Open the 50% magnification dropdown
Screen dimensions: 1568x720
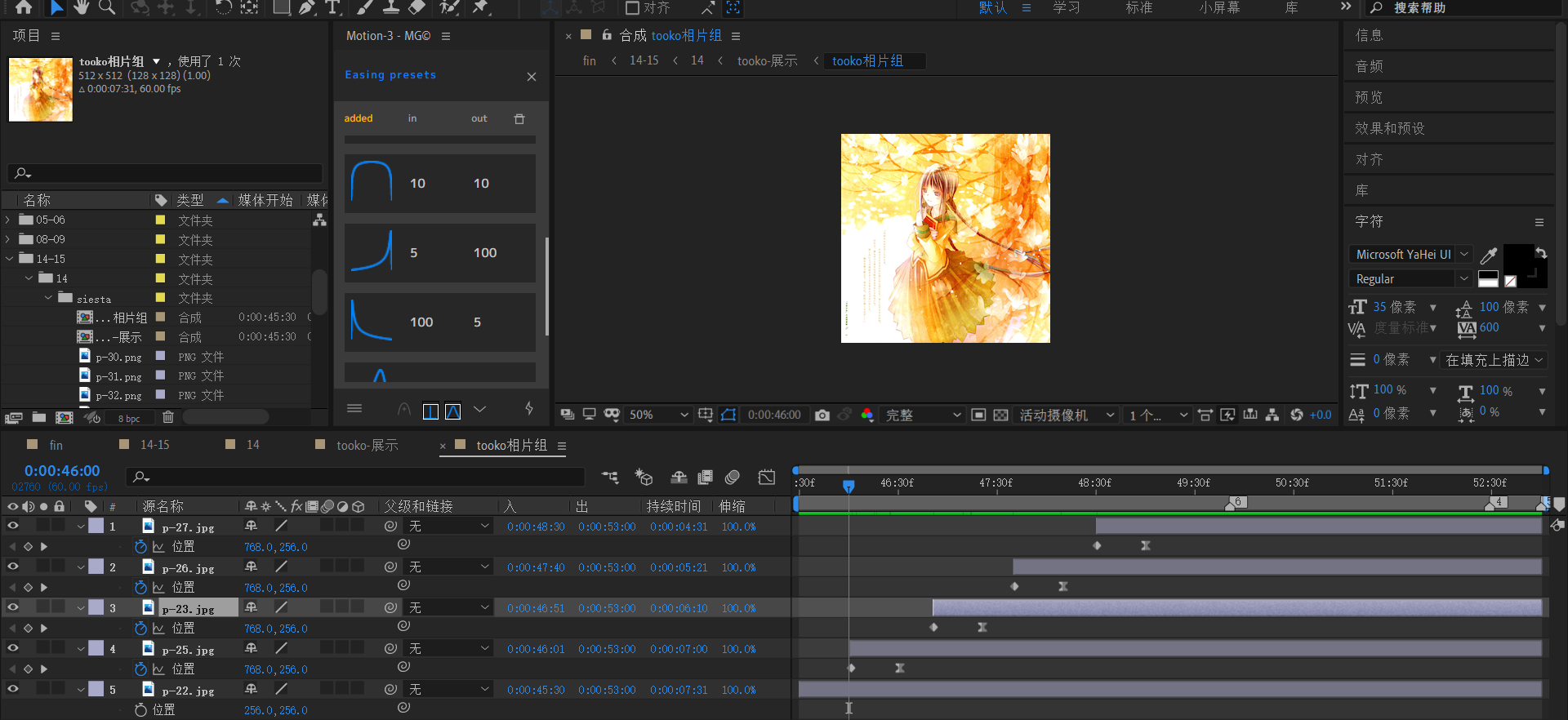click(658, 415)
